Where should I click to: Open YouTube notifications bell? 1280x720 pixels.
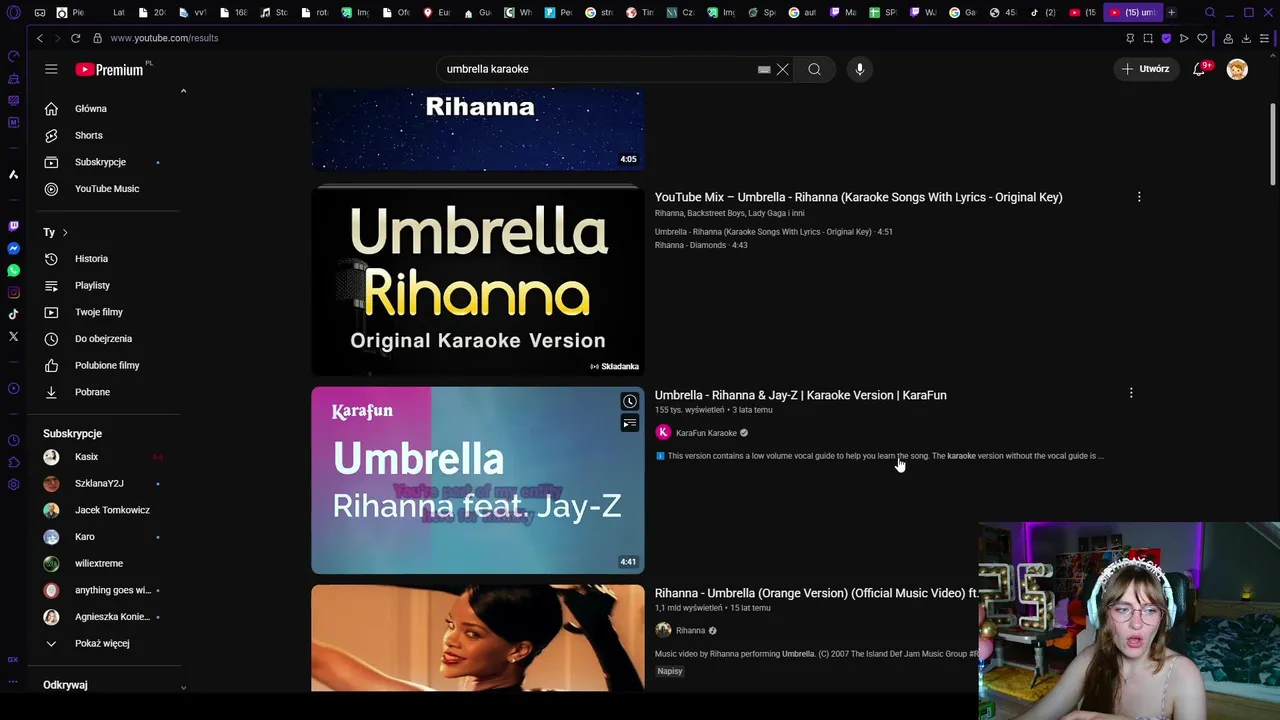[x=1199, y=69]
